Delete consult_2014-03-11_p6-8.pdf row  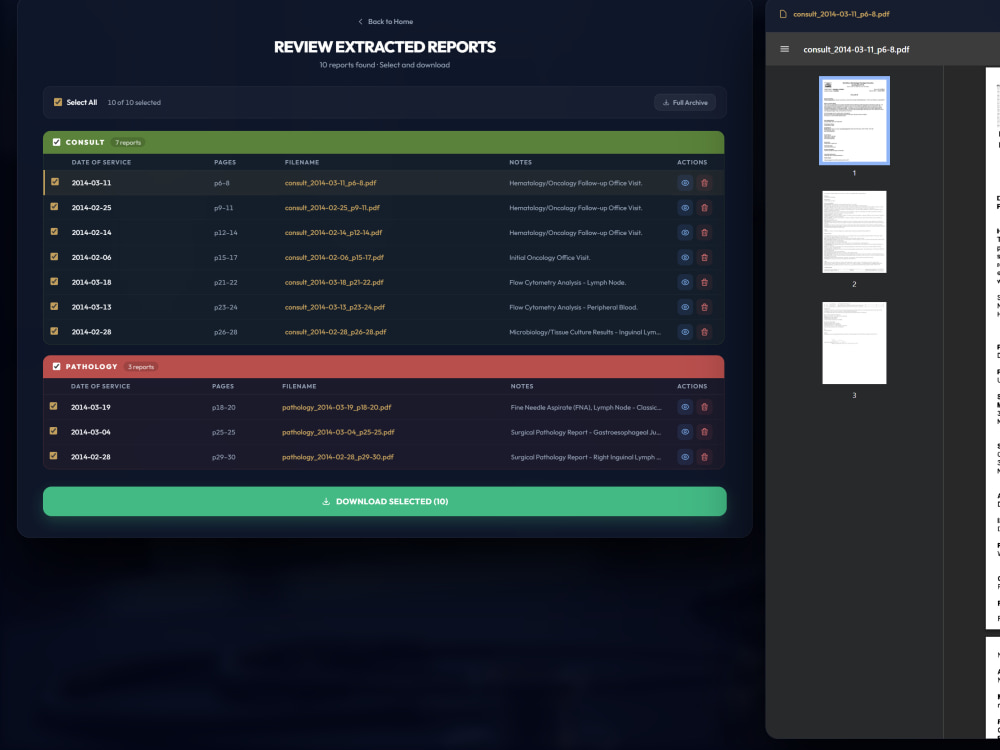coord(704,183)
